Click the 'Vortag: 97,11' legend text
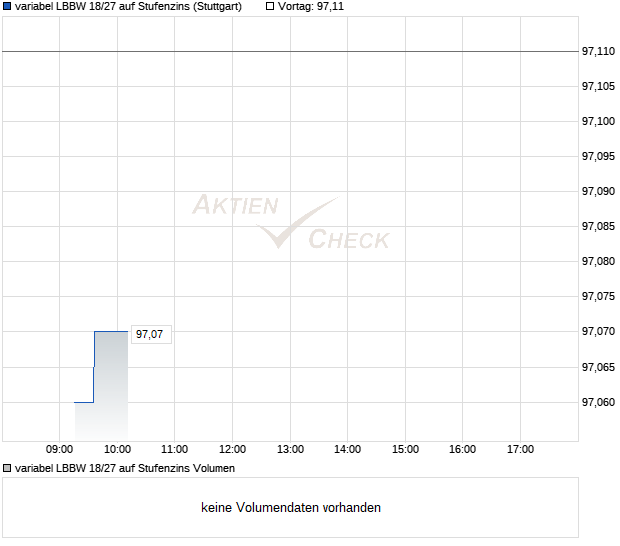The height and width of the screenshot is (546, 620). coord(311,7)
